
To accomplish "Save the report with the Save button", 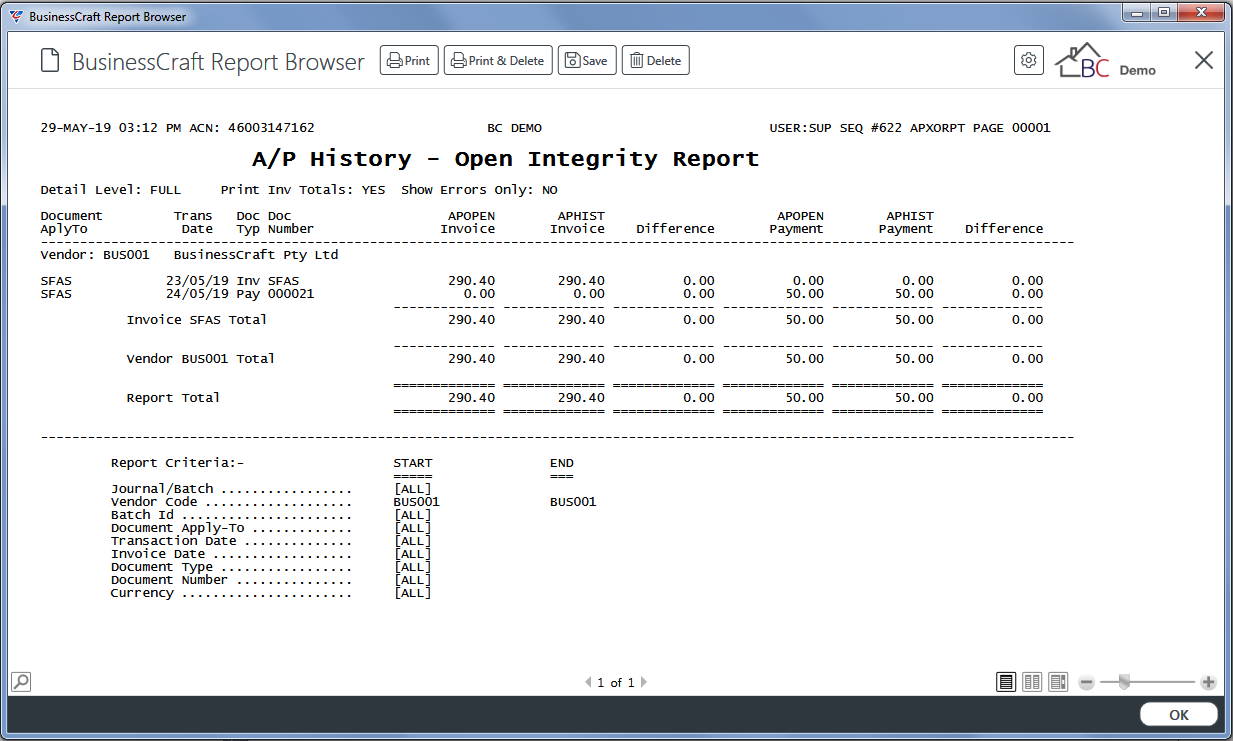I will (x=587, y=61).
